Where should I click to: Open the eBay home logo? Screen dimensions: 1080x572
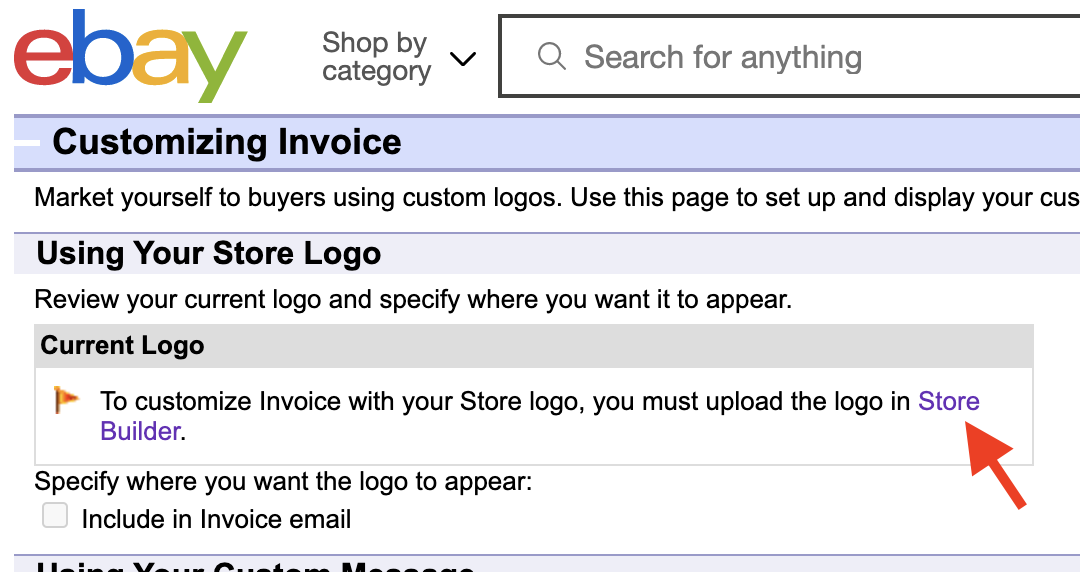point(130,57)
